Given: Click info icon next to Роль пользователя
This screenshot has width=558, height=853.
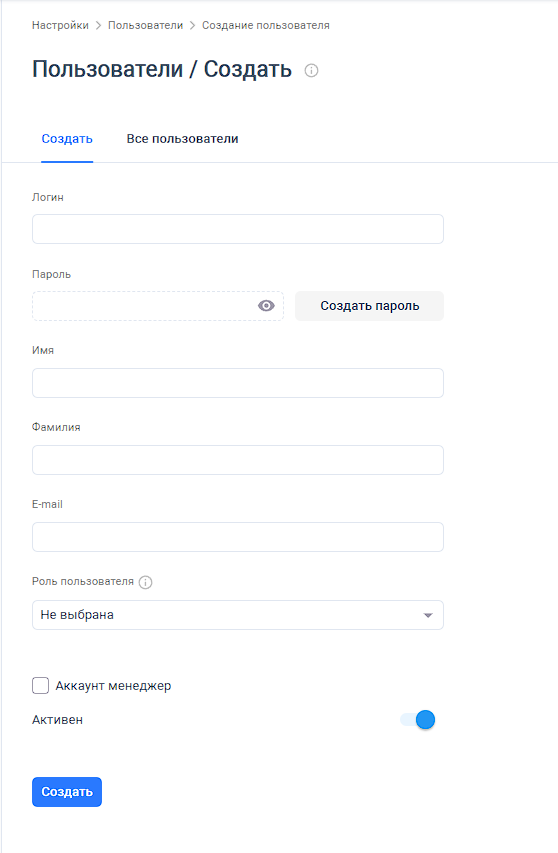Looking at the screenshot, I should click(145, 582).
